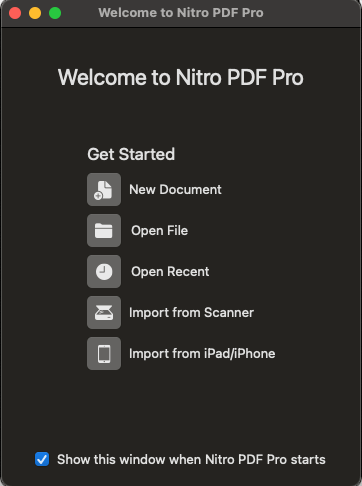This screenshot has width=362, height=486.
Task: Click the Open Recent clock icon
Action: (x=104, y=271)
